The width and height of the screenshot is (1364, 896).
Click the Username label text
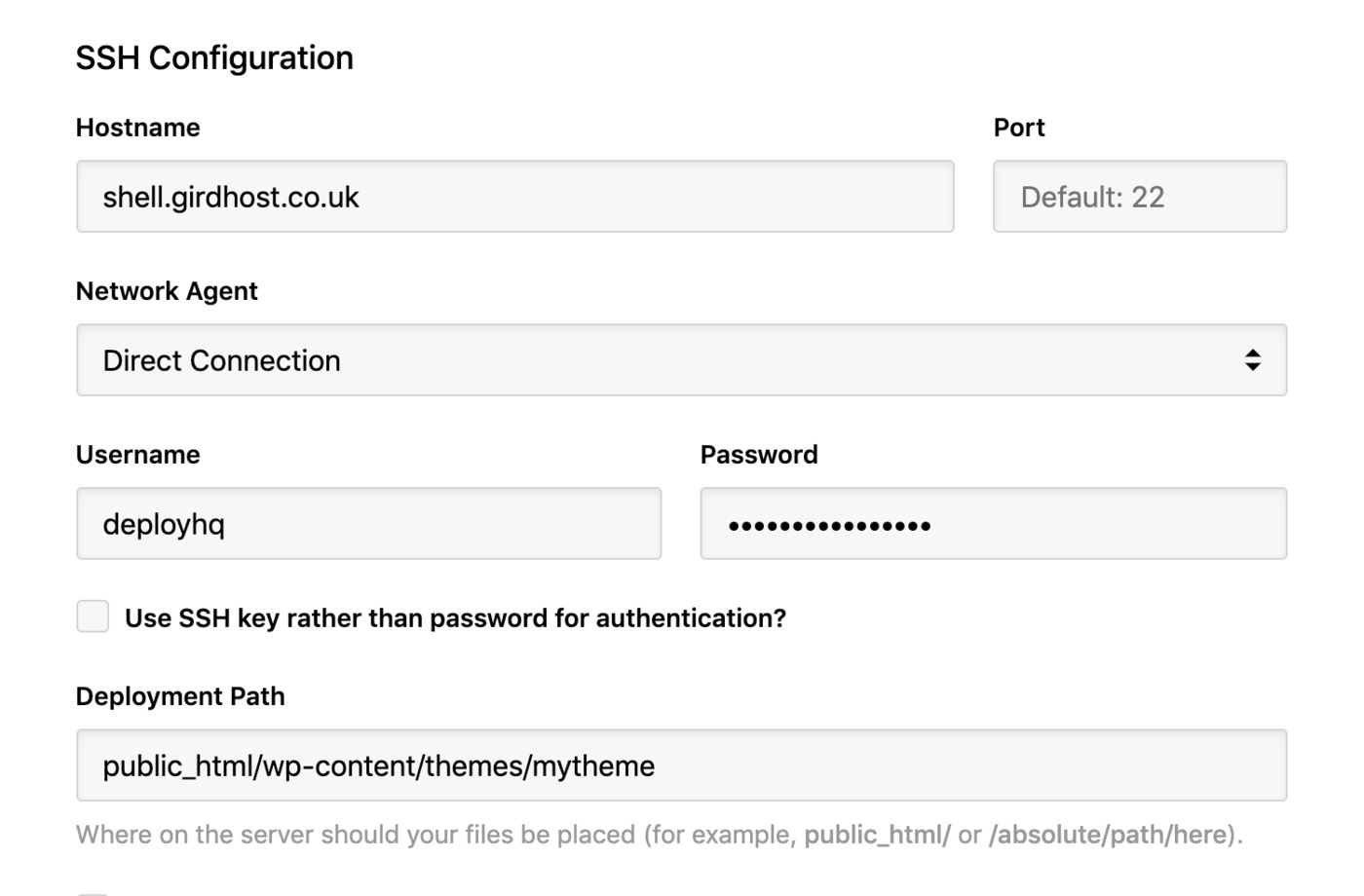click(x=137, y=455)
